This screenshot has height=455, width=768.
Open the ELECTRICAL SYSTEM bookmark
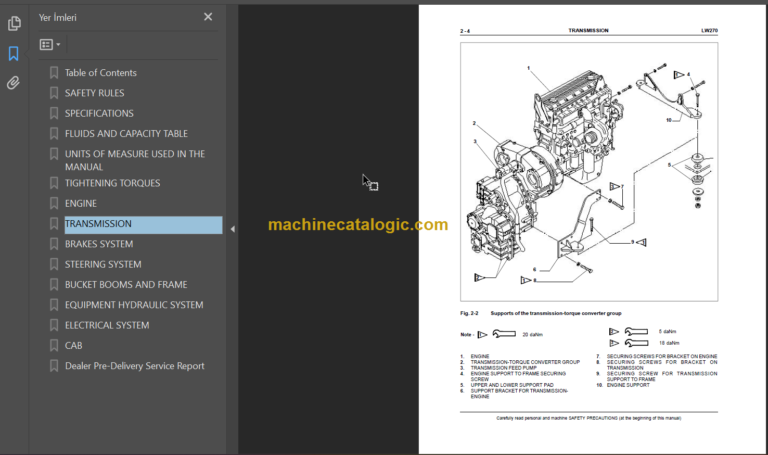pos(107,326)
